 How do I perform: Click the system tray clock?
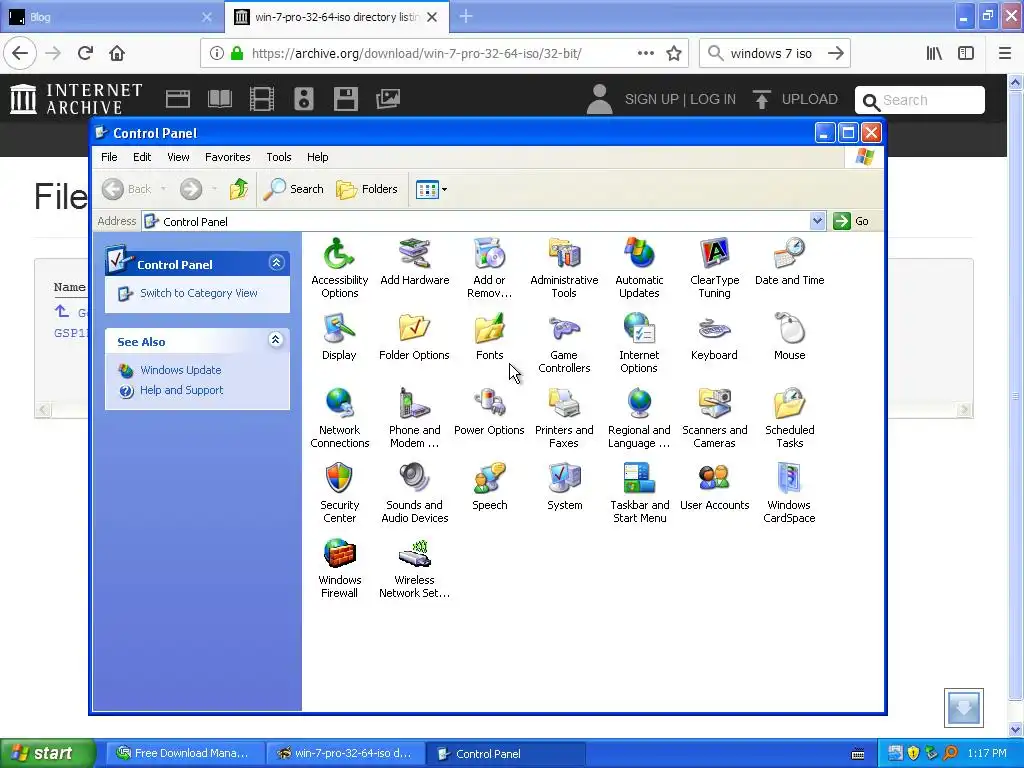pyautogui.click(x=987, y=753)
